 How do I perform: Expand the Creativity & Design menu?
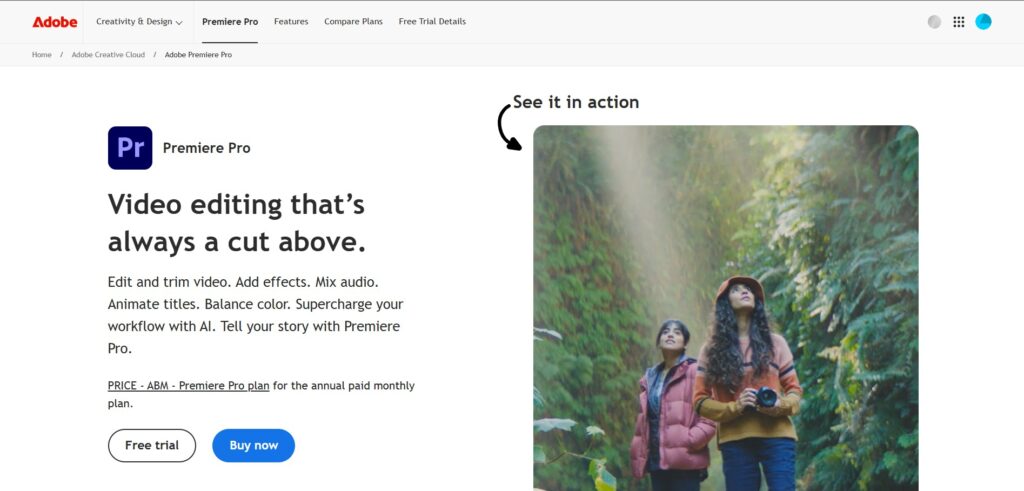pos(139,22)
